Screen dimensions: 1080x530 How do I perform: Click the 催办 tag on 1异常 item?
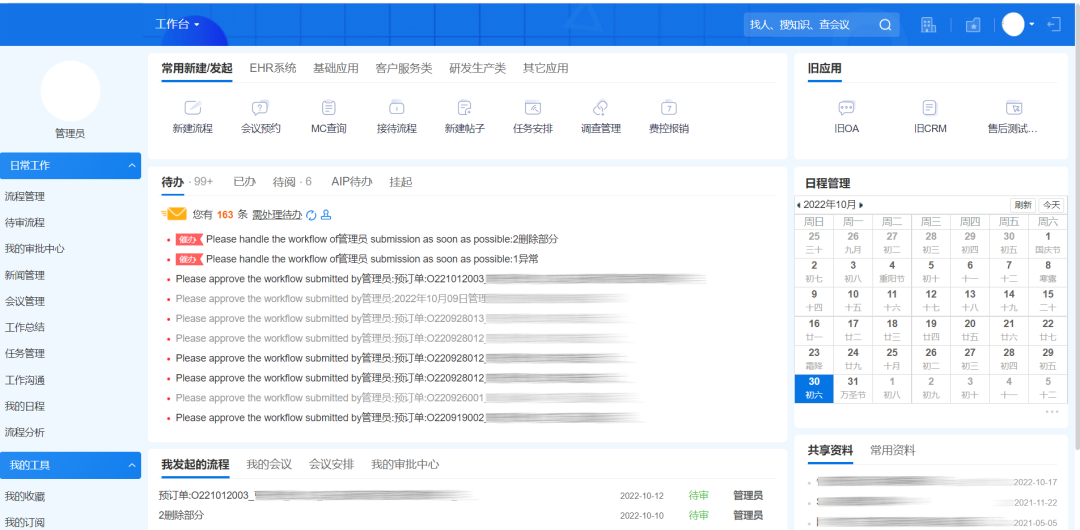[189, 259]
